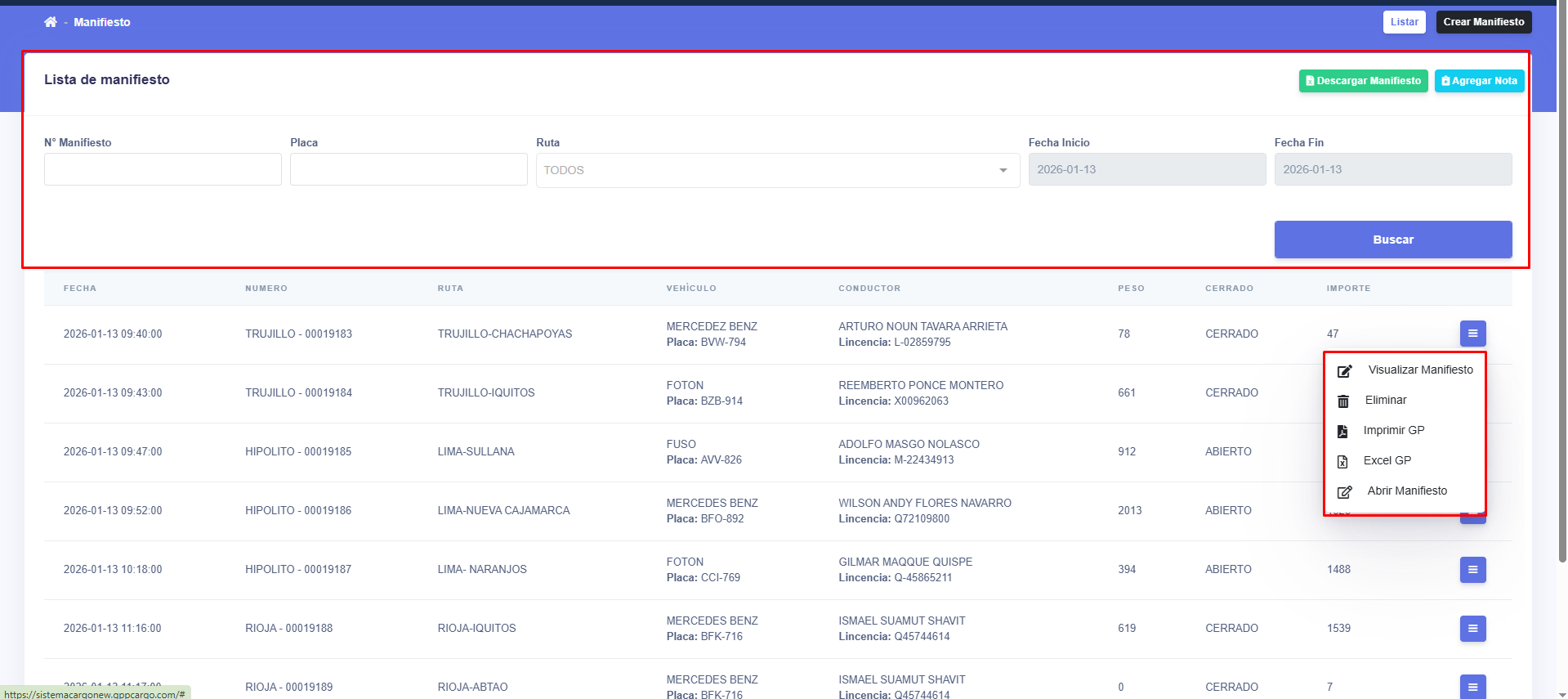The width and height of the screenshot is (1568, 699).
Task: Open actions menu for manifest RIOJA - 00019189
Action: [x=1472, y=687]
